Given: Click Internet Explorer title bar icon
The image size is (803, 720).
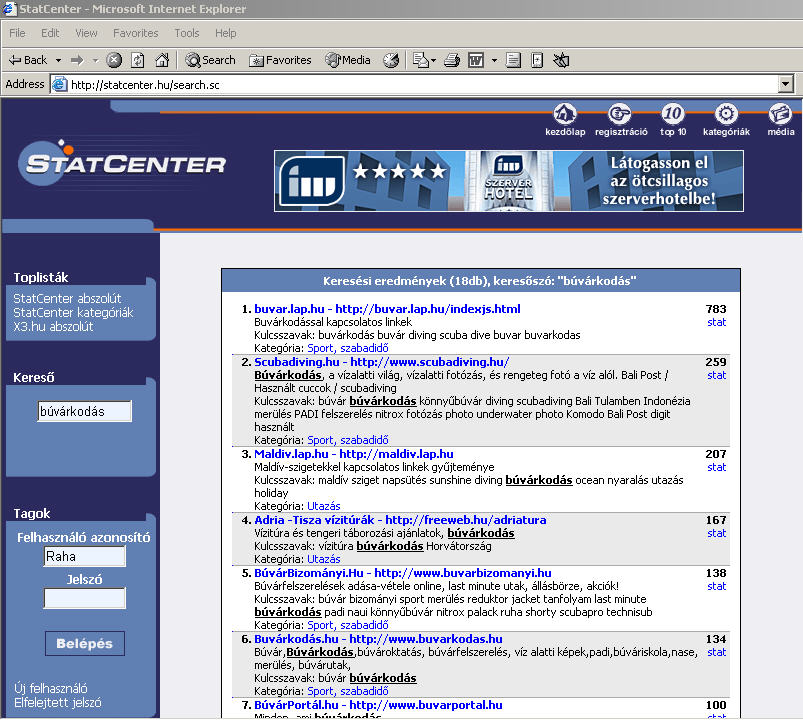Looking at the screenshot, I should 9,9.
